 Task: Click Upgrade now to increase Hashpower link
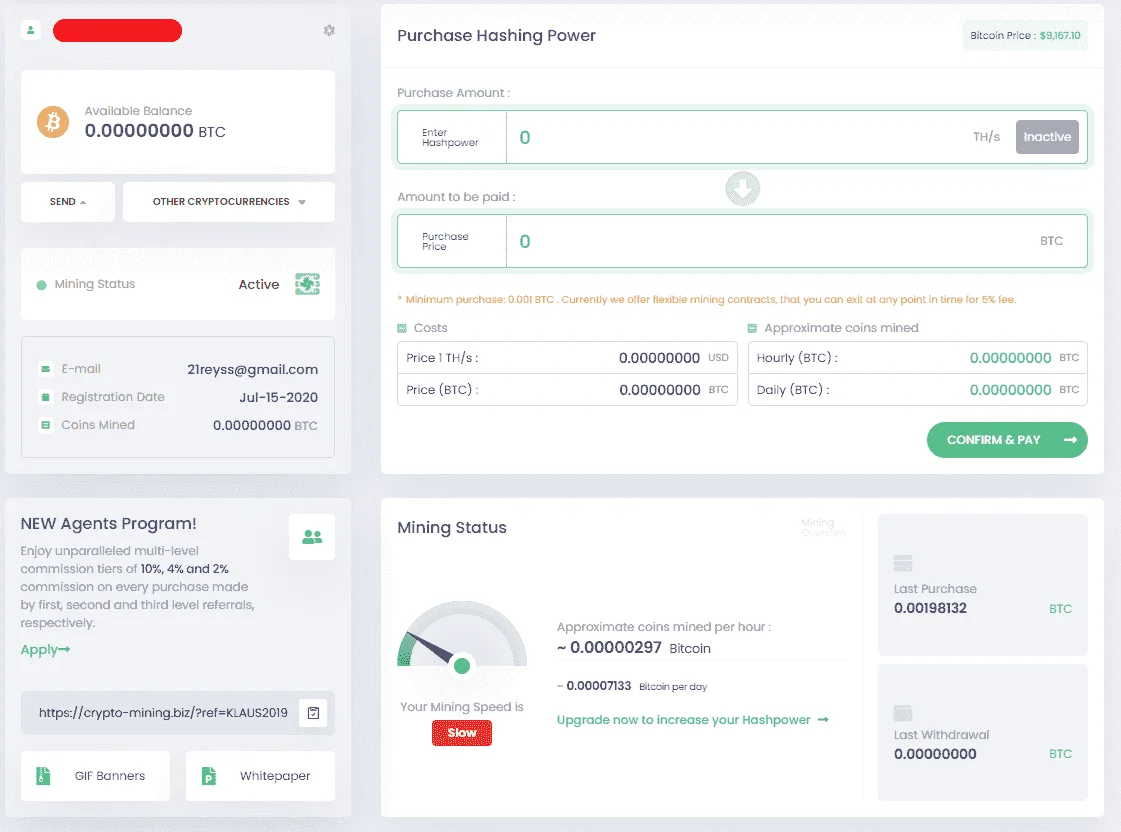(692, 720)
